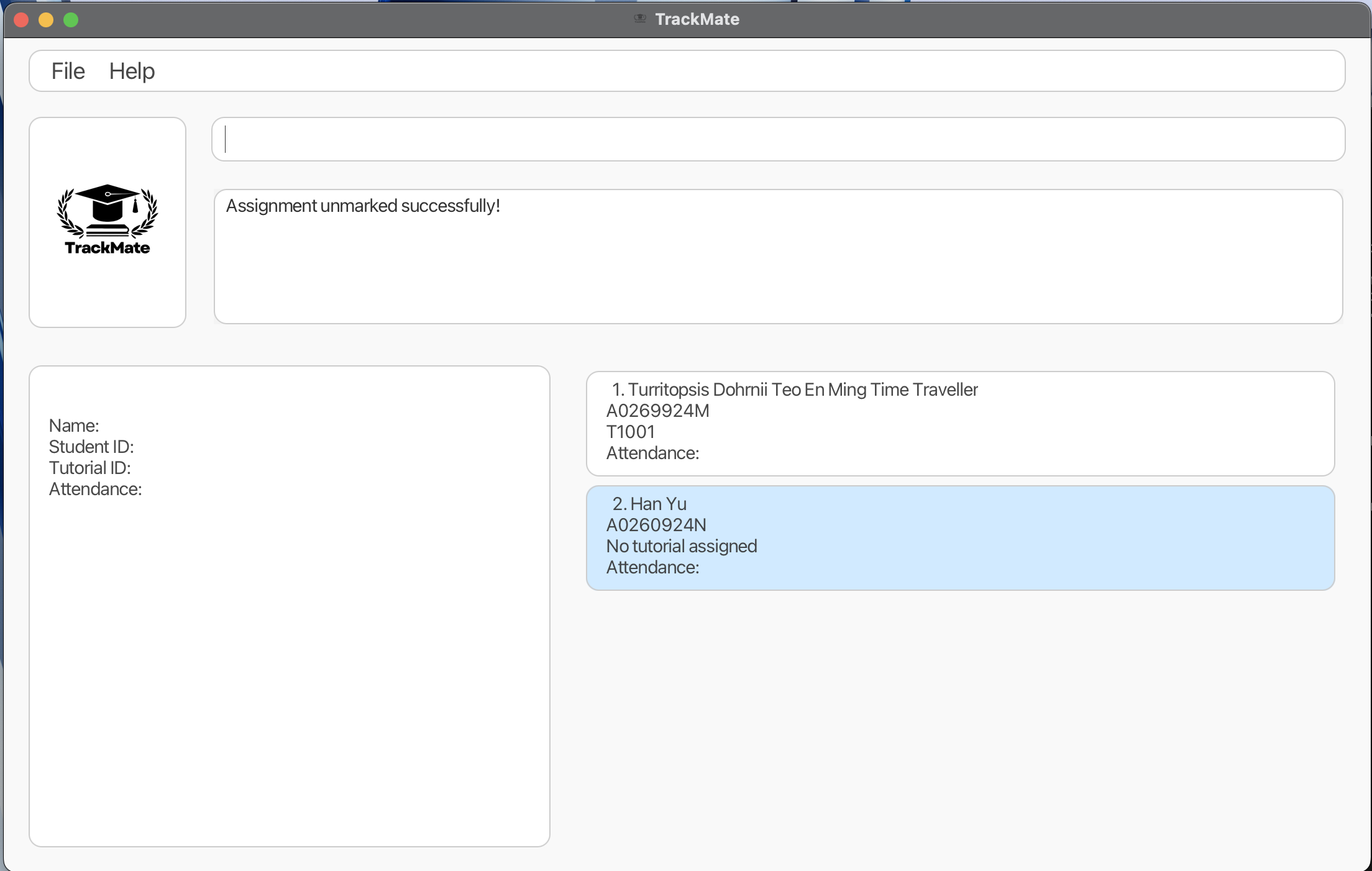Click the Name label in details panel

(x=74, y=426)
